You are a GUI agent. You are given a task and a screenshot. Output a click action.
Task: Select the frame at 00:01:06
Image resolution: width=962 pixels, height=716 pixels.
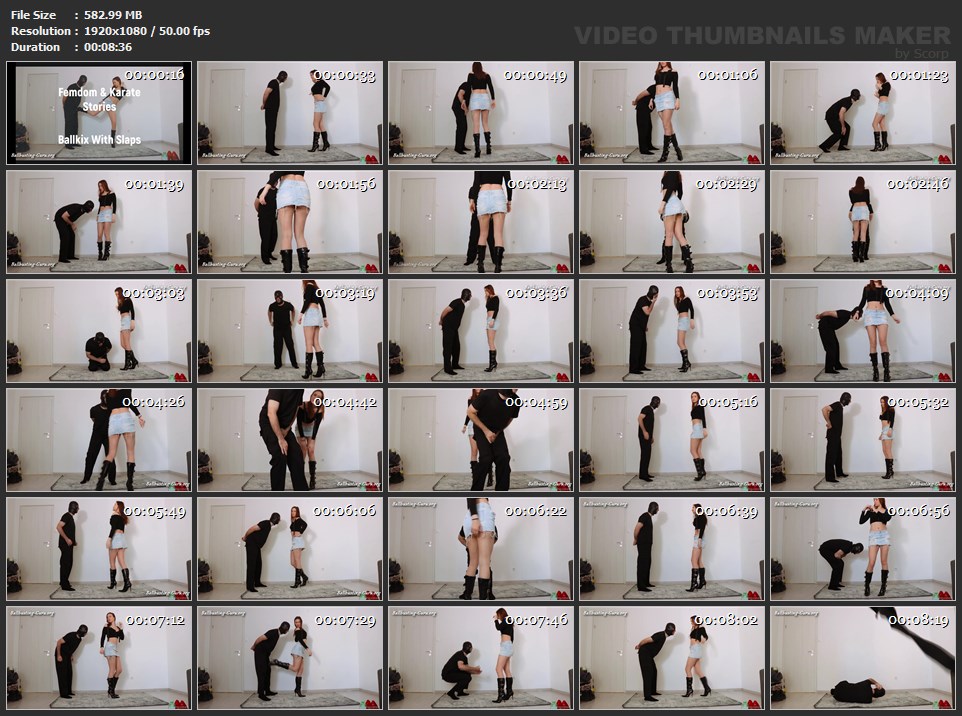tap(672, 113)
